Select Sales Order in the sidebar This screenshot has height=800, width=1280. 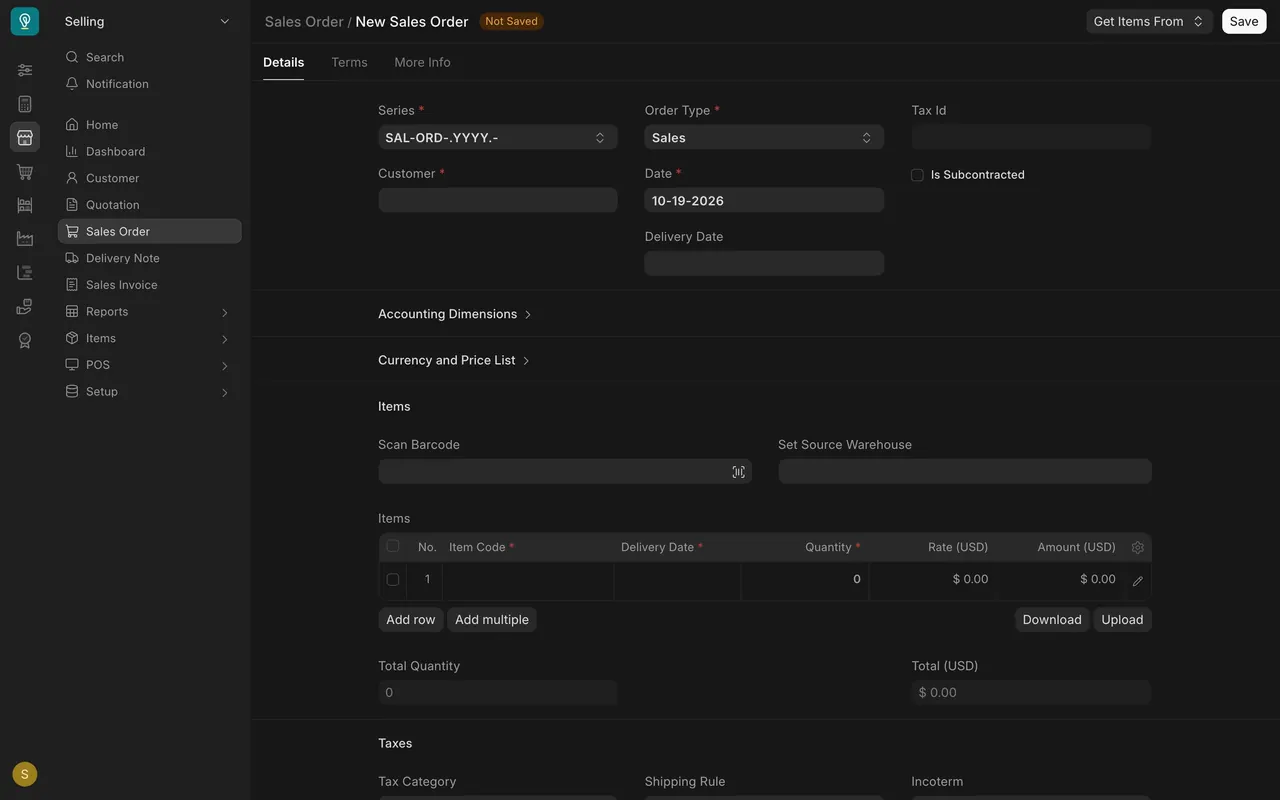click(150, 231)
